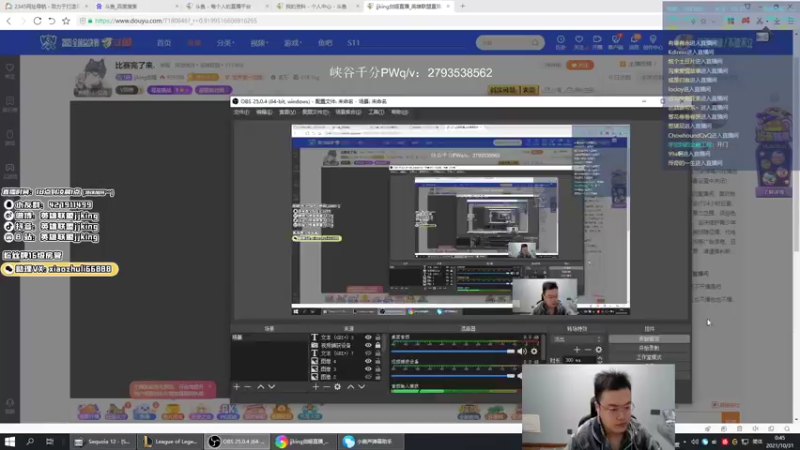This screenshot has height=450, width=800.
Task: Toggle visibility of the 图像 2 source
Action: point(368,377)
